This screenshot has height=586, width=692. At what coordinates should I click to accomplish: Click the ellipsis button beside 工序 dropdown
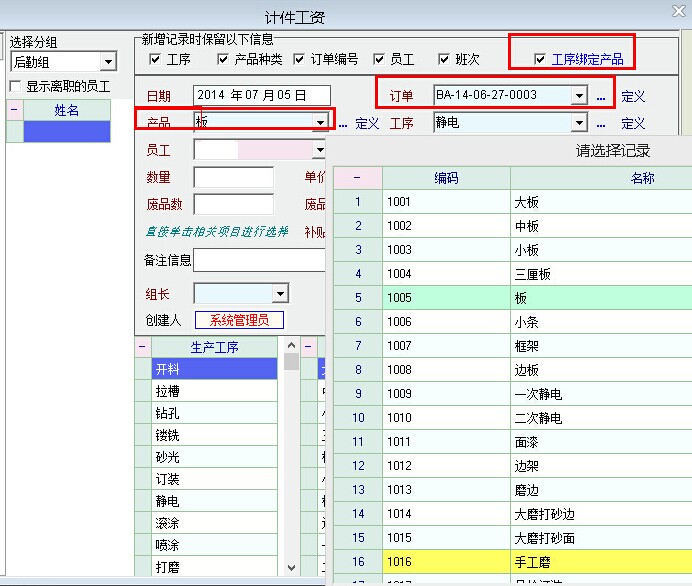pyautogui.click(x=601, y=123)
